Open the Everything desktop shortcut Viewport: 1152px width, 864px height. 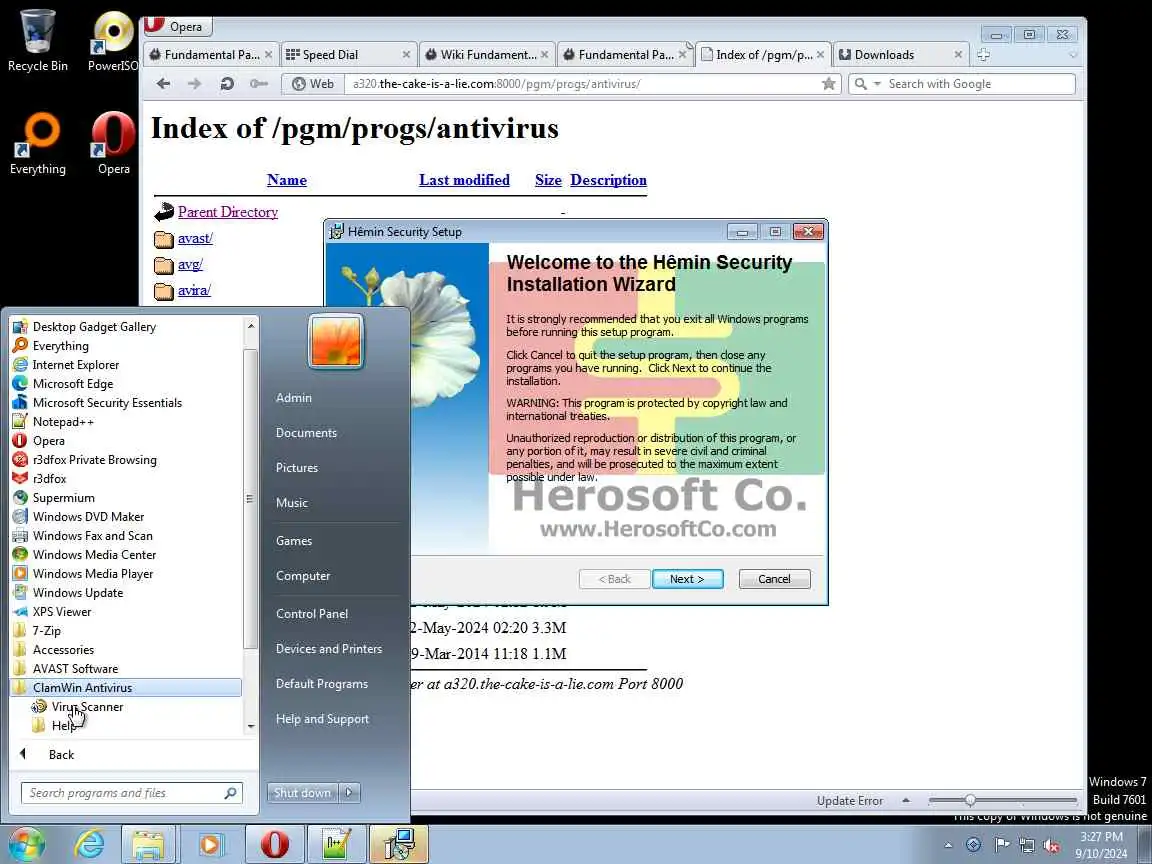tap(37, 143)
